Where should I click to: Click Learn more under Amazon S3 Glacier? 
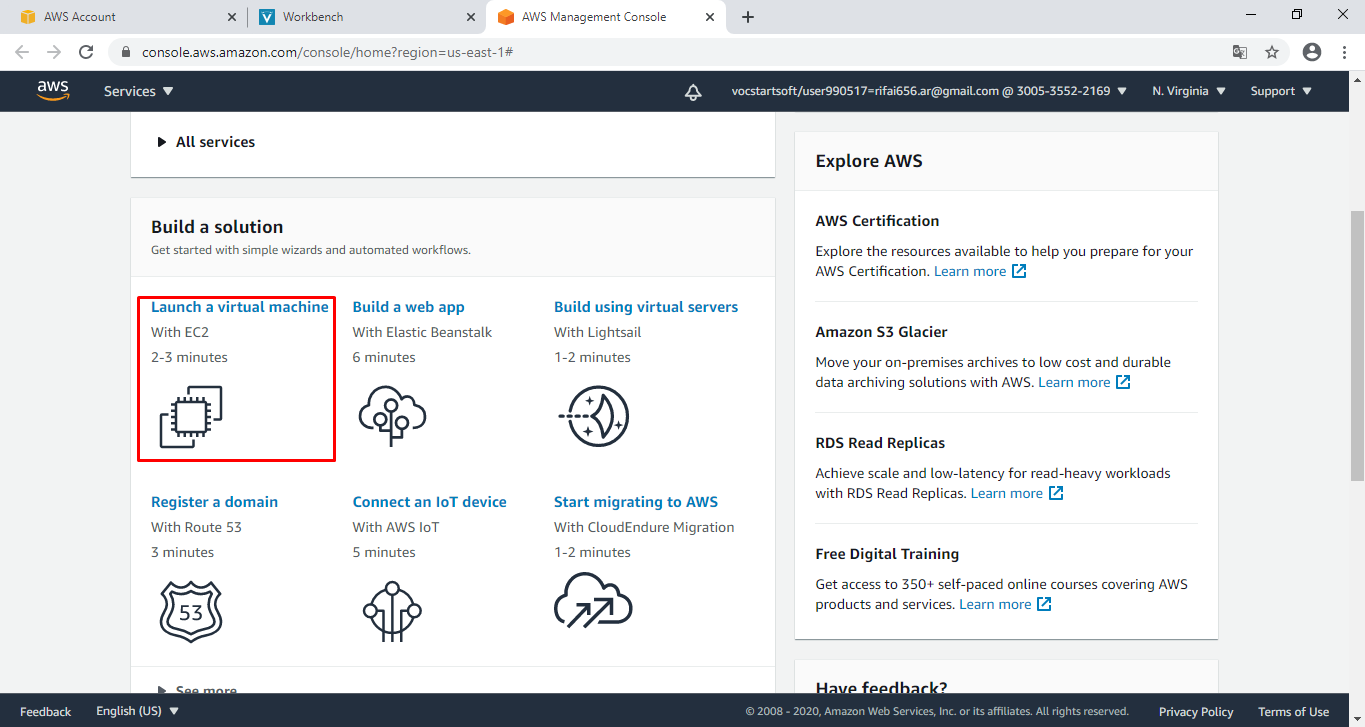[1074, 382]
